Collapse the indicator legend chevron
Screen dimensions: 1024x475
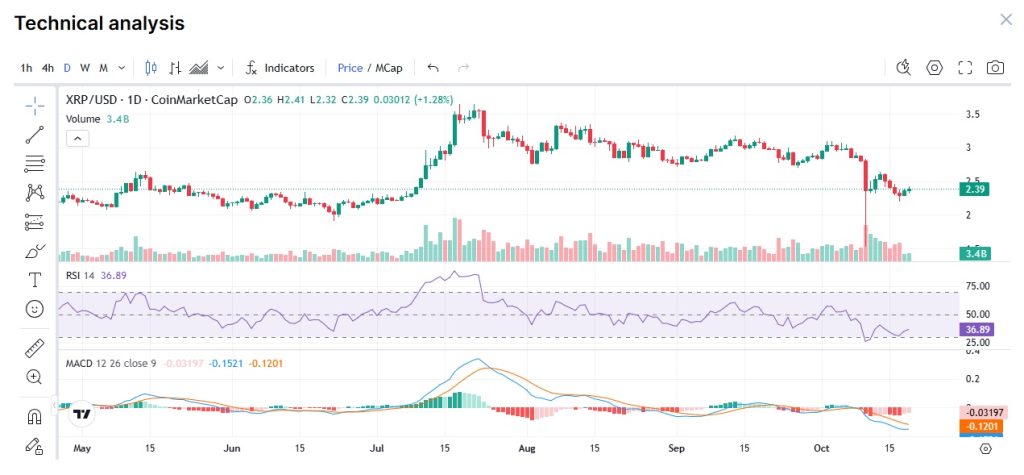(77, 139)
